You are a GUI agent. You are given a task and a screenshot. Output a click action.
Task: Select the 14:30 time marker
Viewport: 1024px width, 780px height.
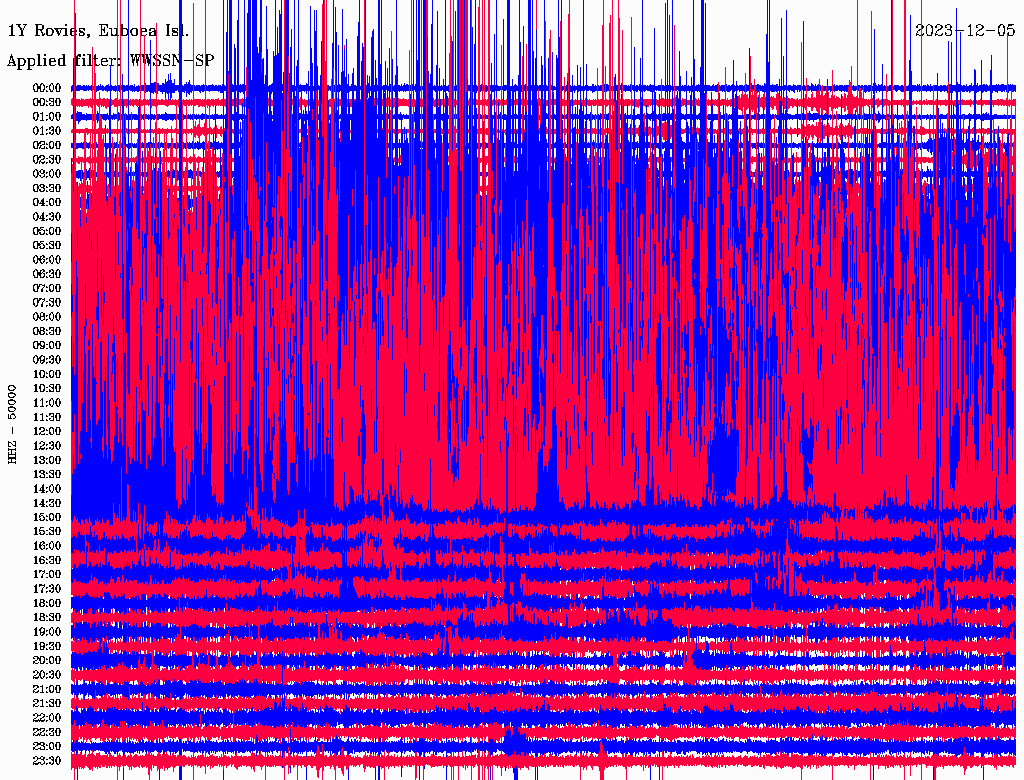[47, 503]
